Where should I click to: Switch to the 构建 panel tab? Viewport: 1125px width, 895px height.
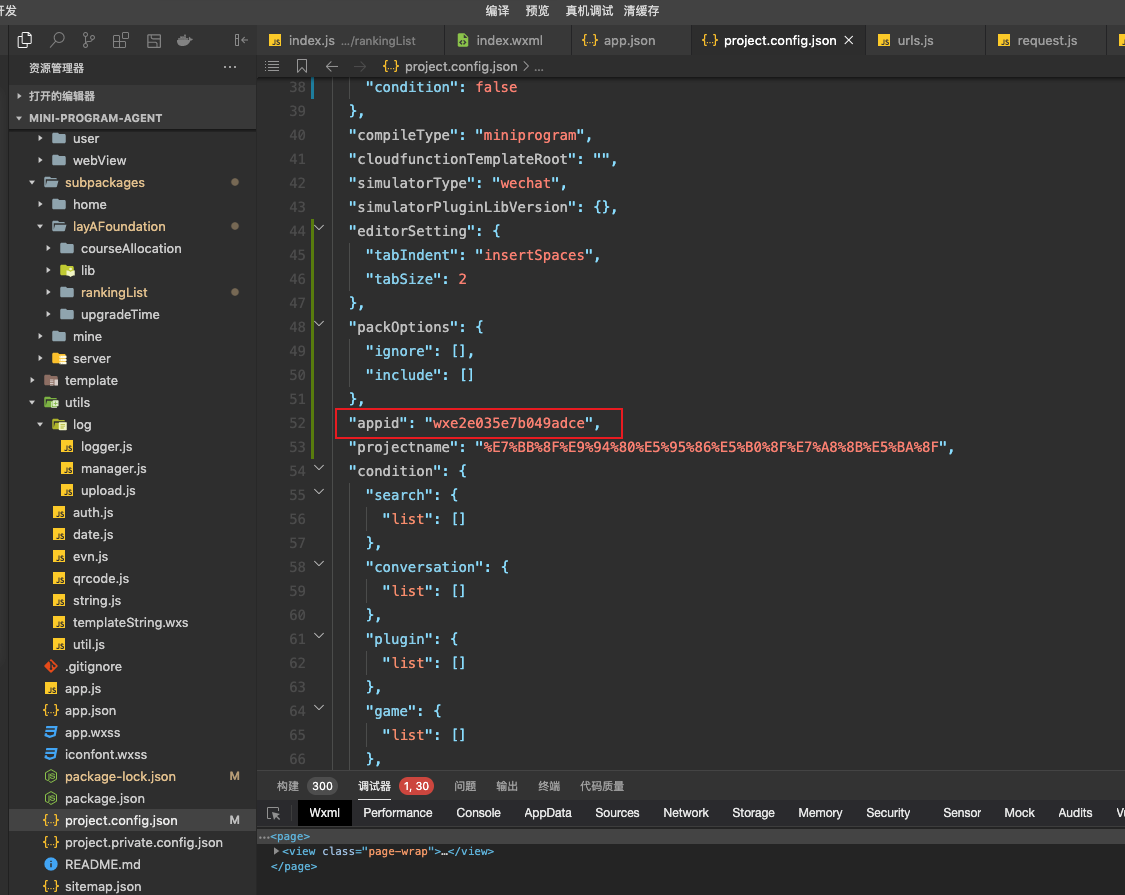(x=288, y=786)
